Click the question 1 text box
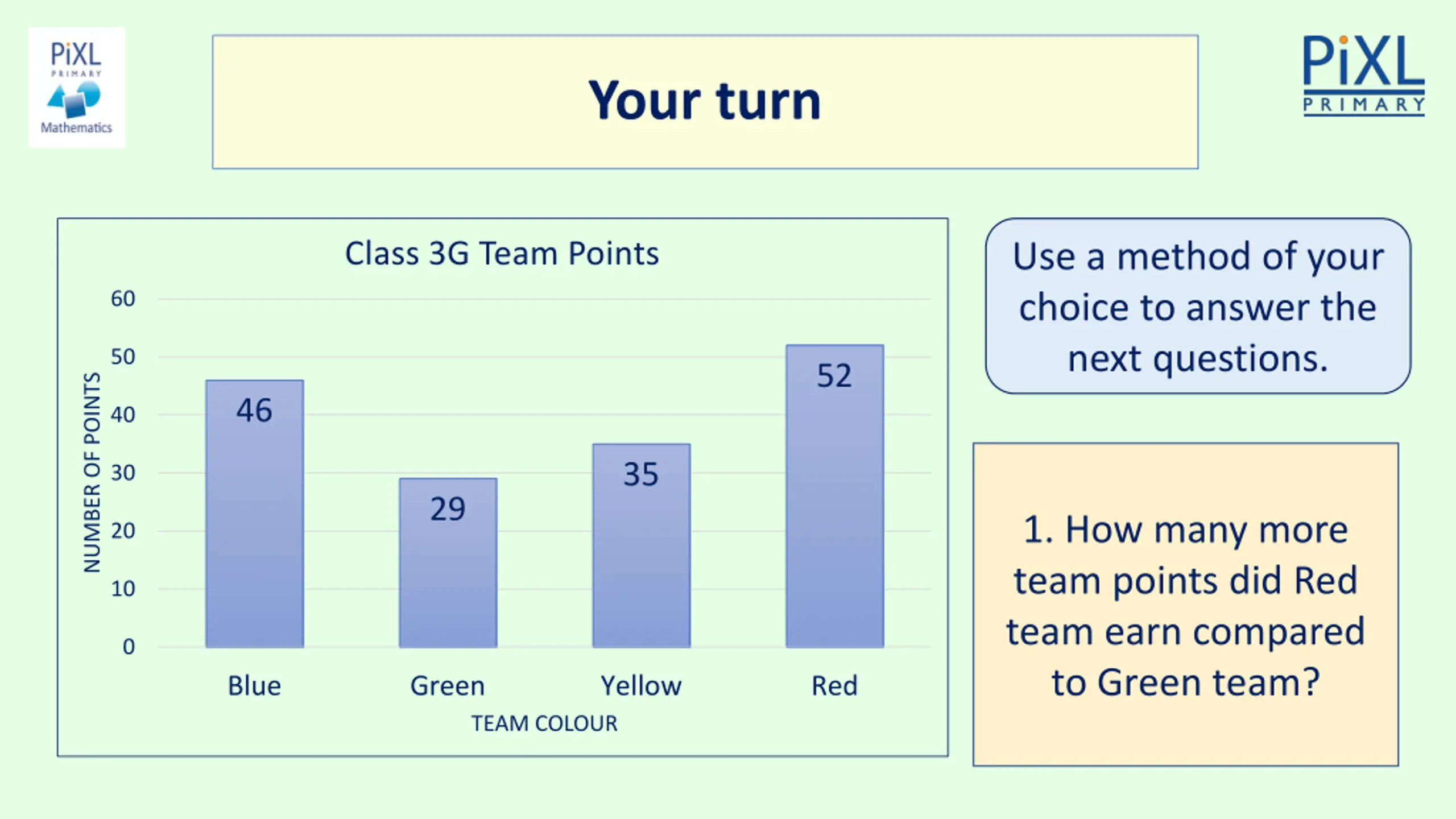The image size is (1456, 819). pyautogui.click(x=1185, y=604)
